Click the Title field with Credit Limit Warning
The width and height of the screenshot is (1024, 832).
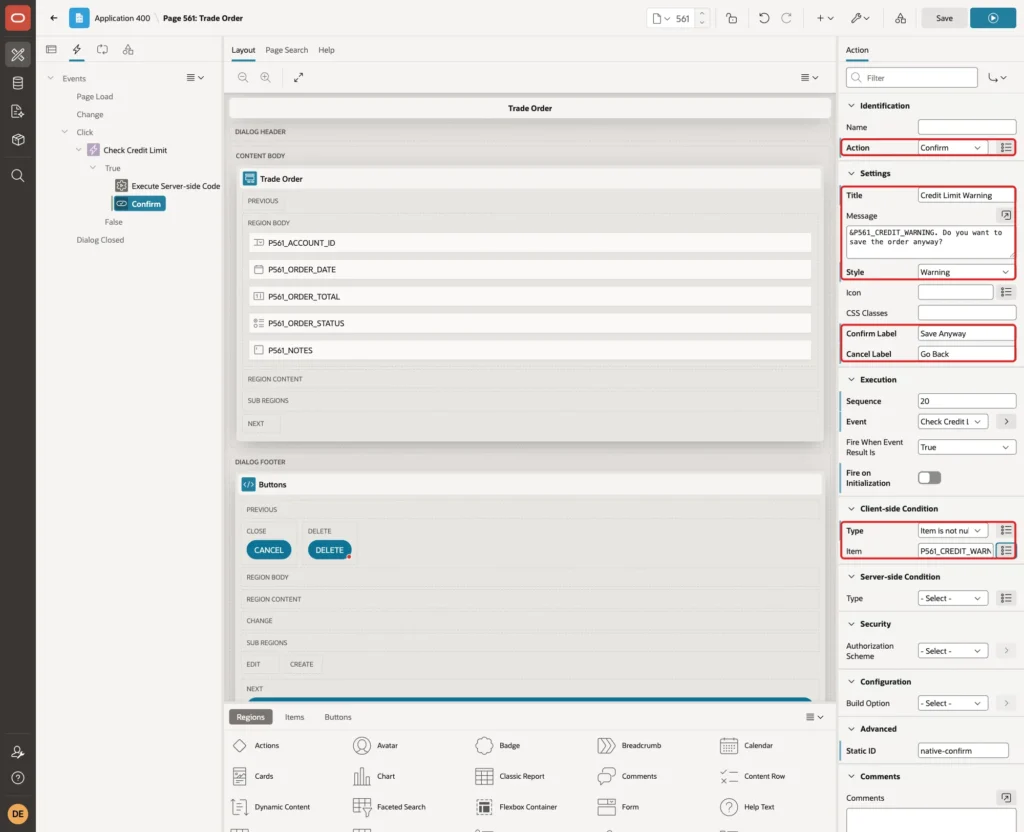pyautogui.click(x=966, y=195)
